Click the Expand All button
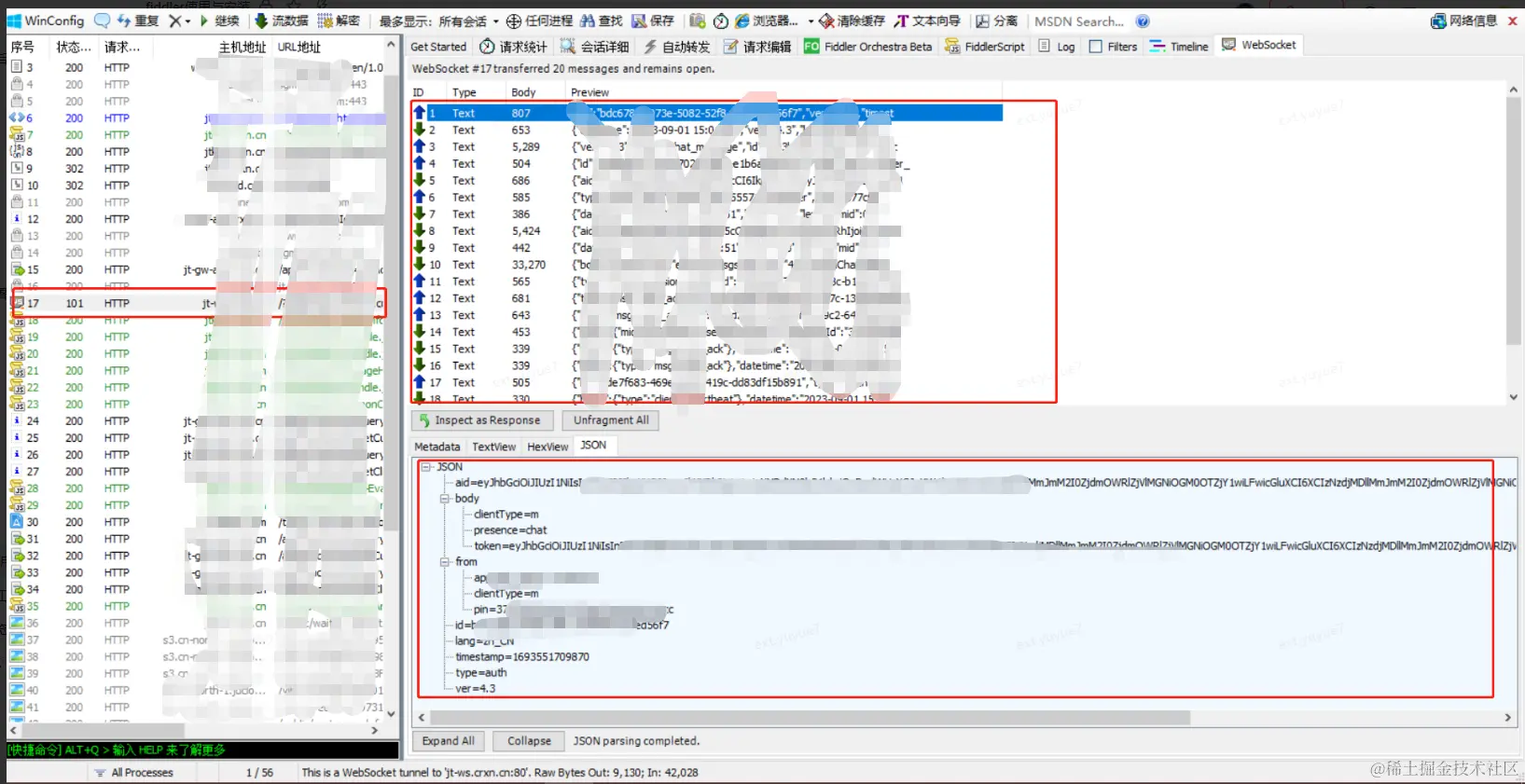 pos(448,741)
